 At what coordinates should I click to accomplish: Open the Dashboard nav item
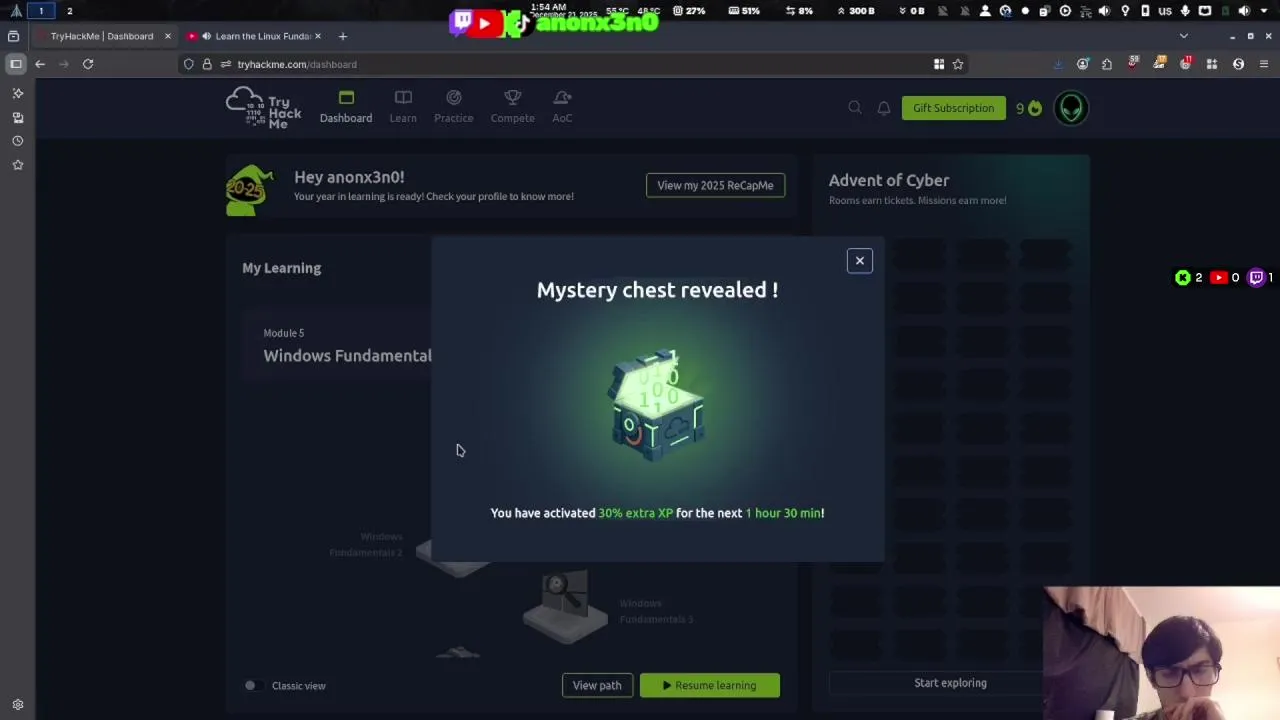tap(346, 107)
